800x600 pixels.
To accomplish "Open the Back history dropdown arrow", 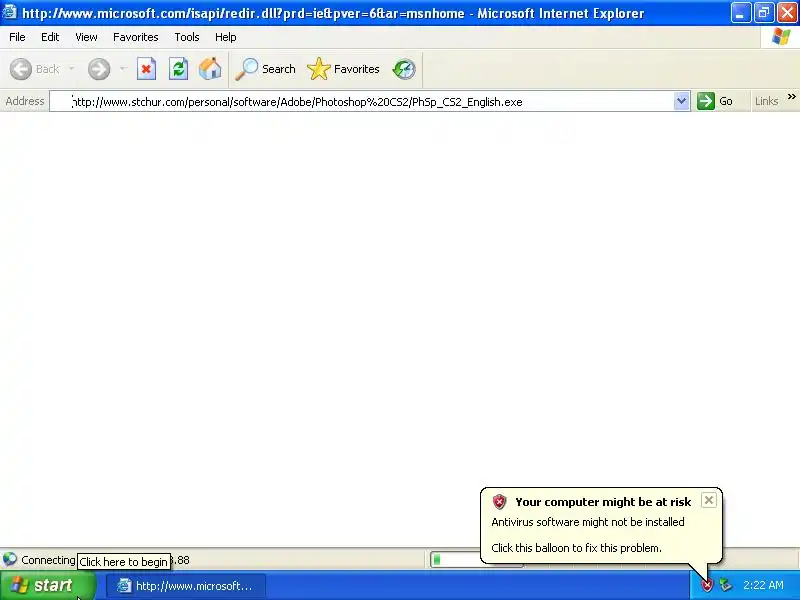I will click(x=71, y=69).
